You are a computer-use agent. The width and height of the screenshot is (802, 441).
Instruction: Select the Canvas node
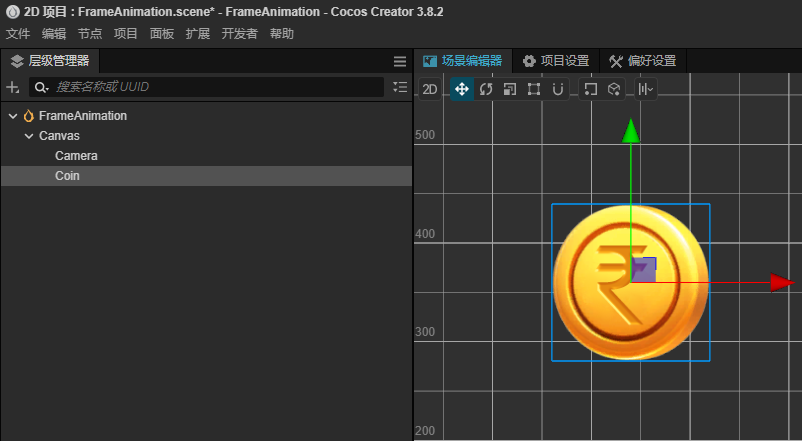[x=206, y=136]
